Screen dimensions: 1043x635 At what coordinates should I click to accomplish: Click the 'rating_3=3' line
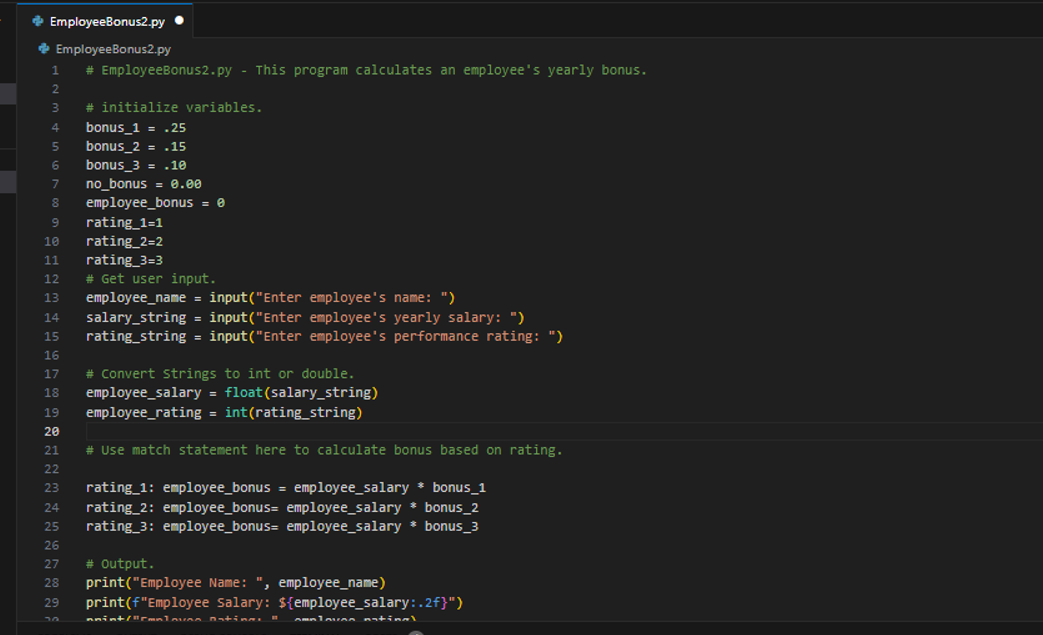[x=124, y=259]
